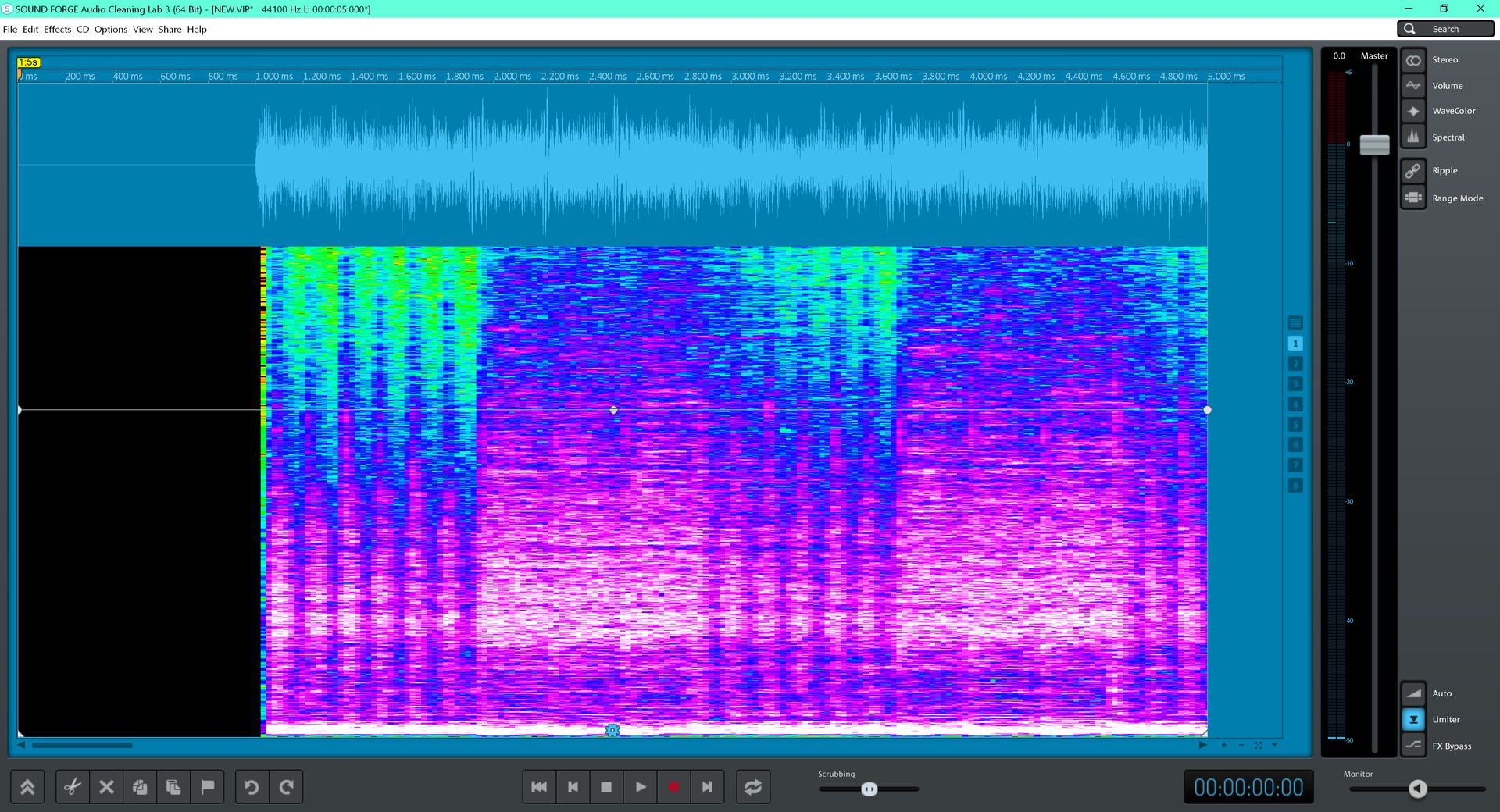
Task: Switch to Spectral display mode
Action: coord(1413,137)
